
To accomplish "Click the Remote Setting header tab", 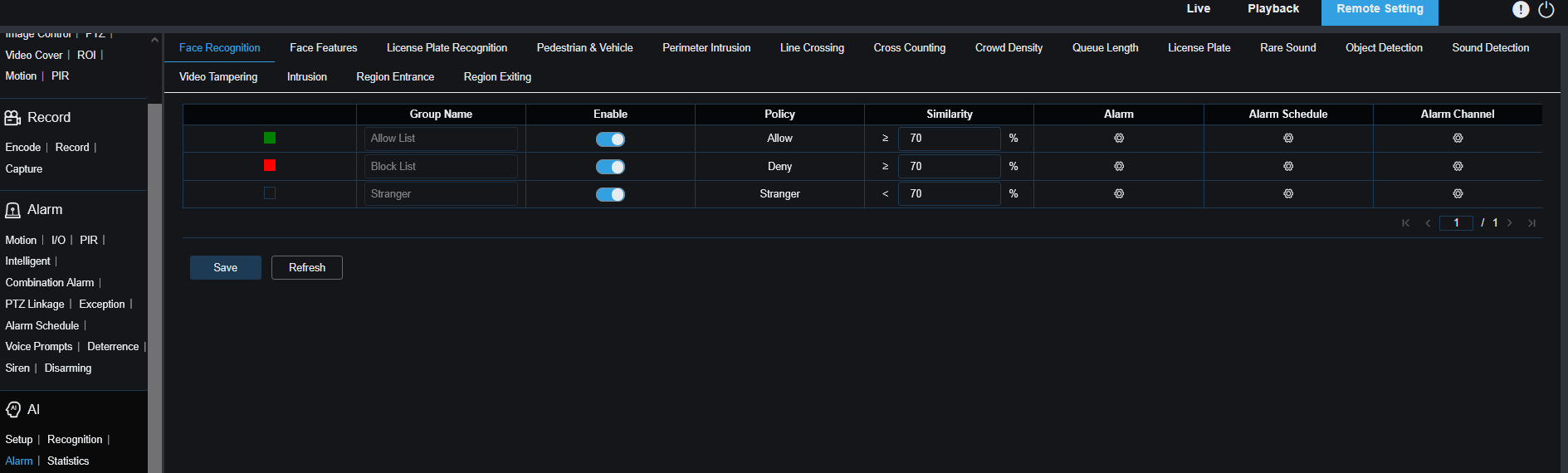I will tap(1380, 11).
